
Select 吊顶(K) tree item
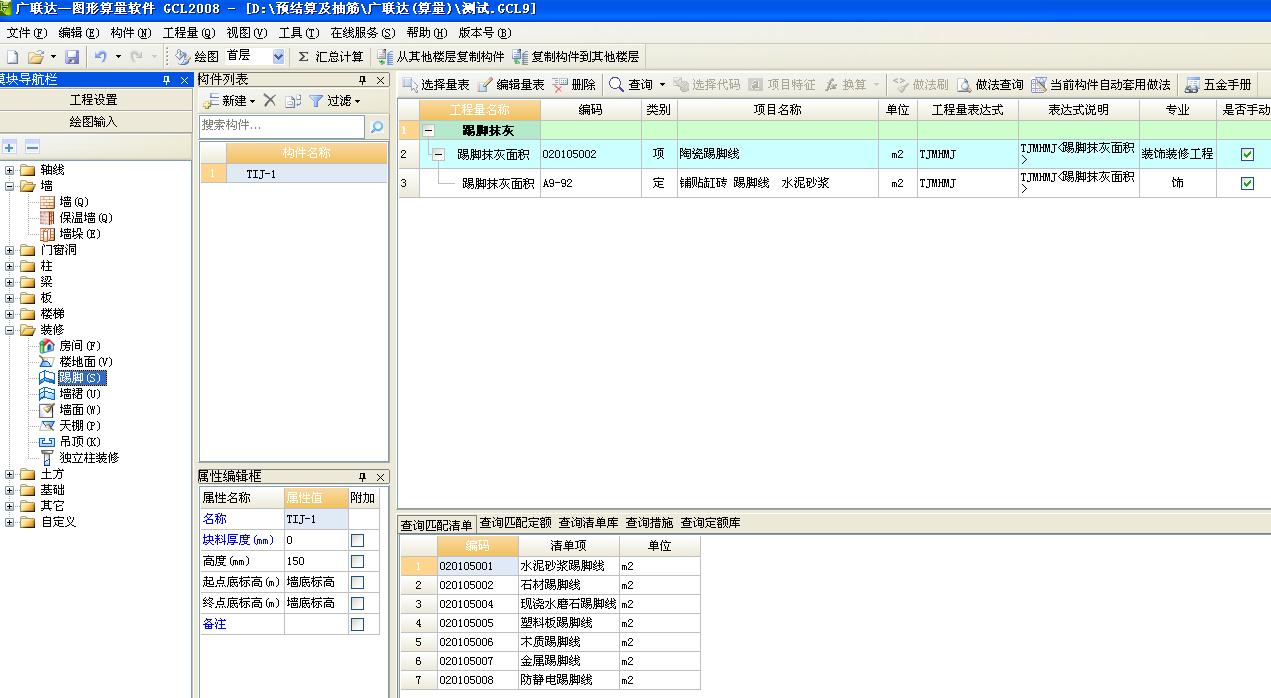[x=79, y=442]
